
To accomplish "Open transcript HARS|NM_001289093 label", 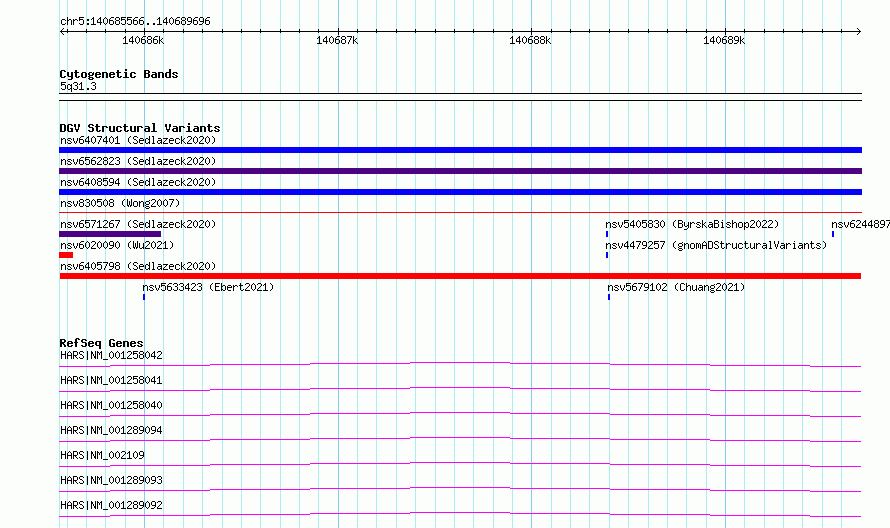I will point(111,480).
